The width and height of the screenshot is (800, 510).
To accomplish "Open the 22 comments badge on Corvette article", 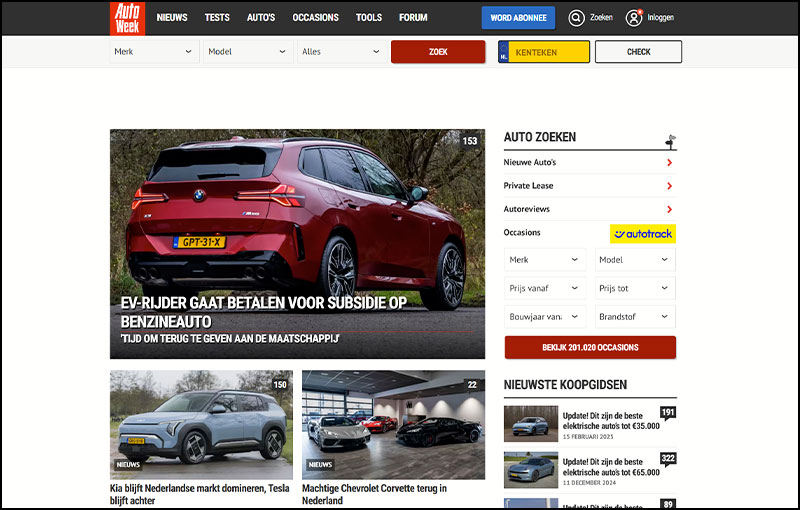I will pos(472,385).
